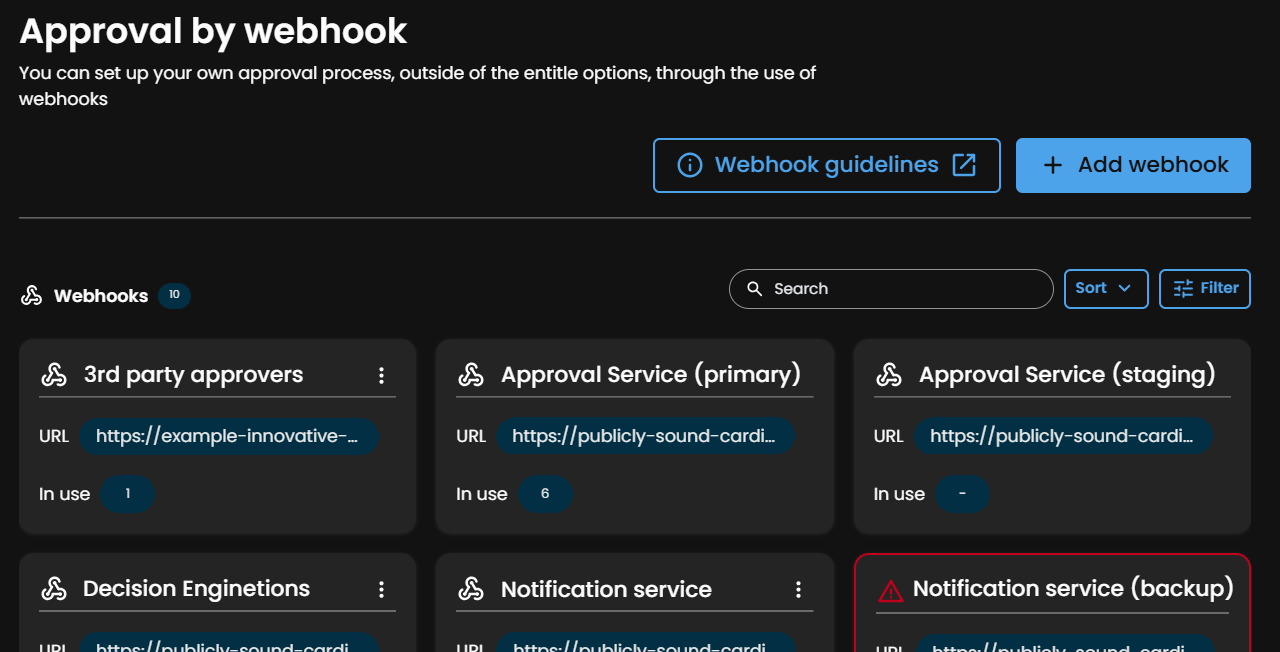Click the info icon in Webhook guidelines

690,165
